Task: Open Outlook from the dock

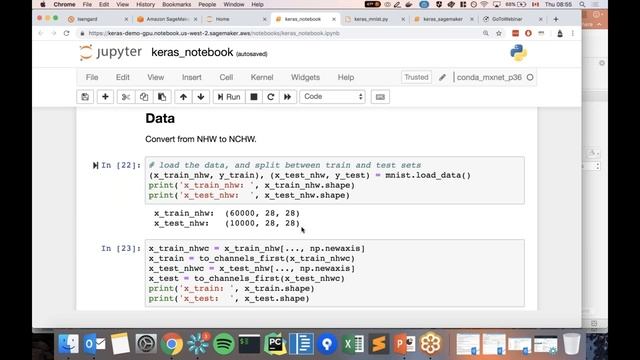Action: pos(94,344)
